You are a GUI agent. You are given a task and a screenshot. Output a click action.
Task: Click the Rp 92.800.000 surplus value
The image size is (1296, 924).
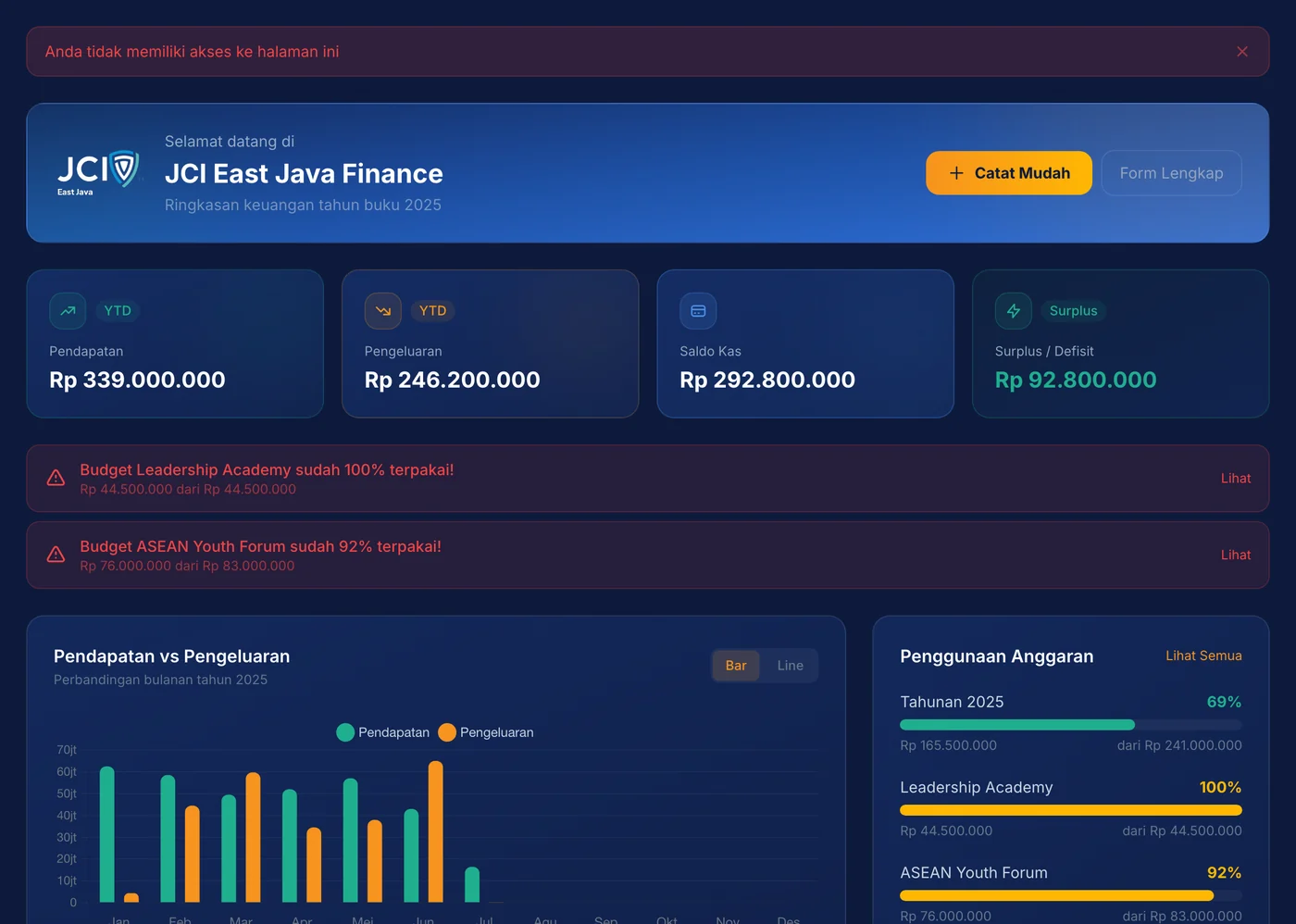tap(1076, 380)
